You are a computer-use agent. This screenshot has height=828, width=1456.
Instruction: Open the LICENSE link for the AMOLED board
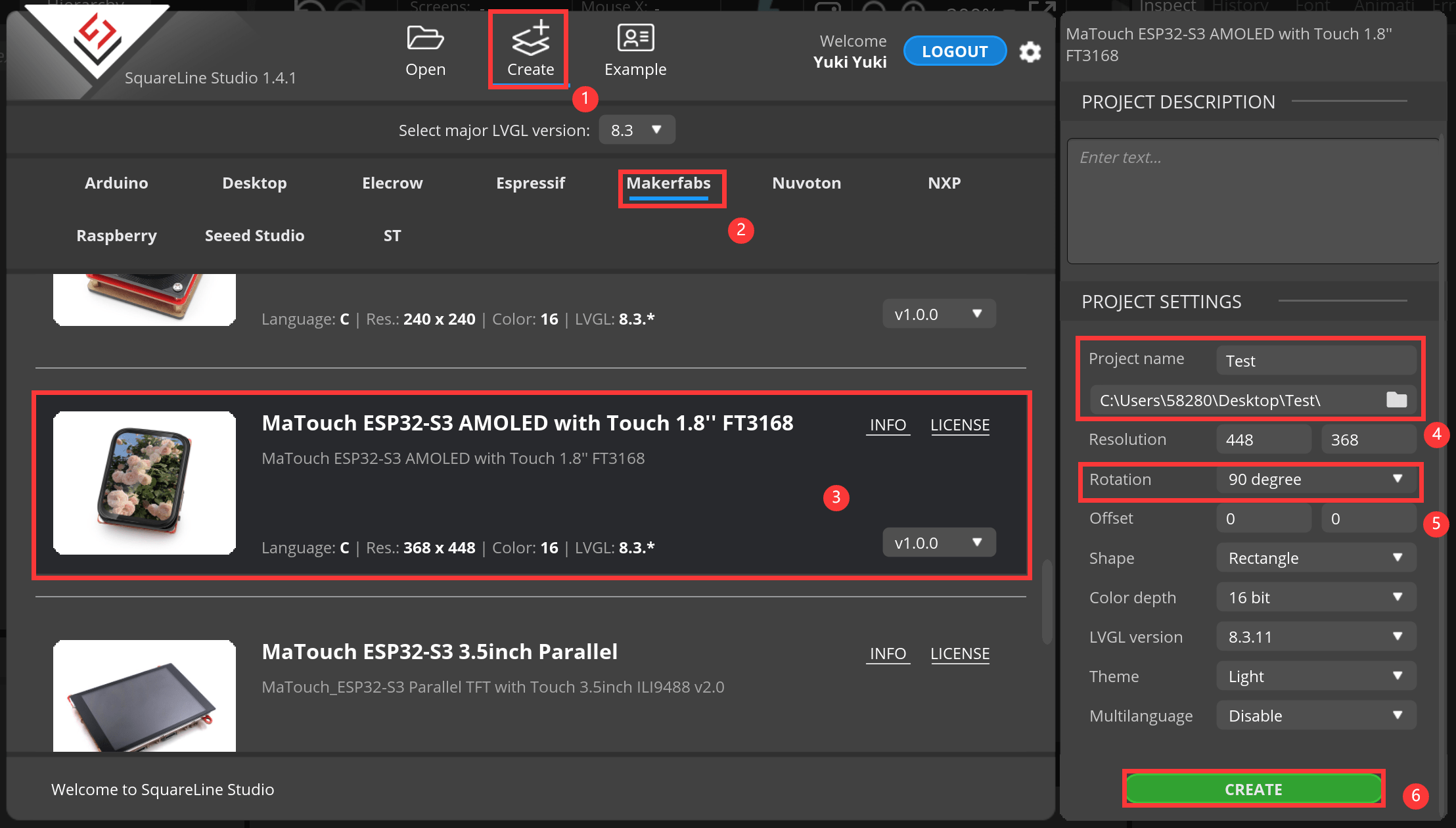pos(959,425)
